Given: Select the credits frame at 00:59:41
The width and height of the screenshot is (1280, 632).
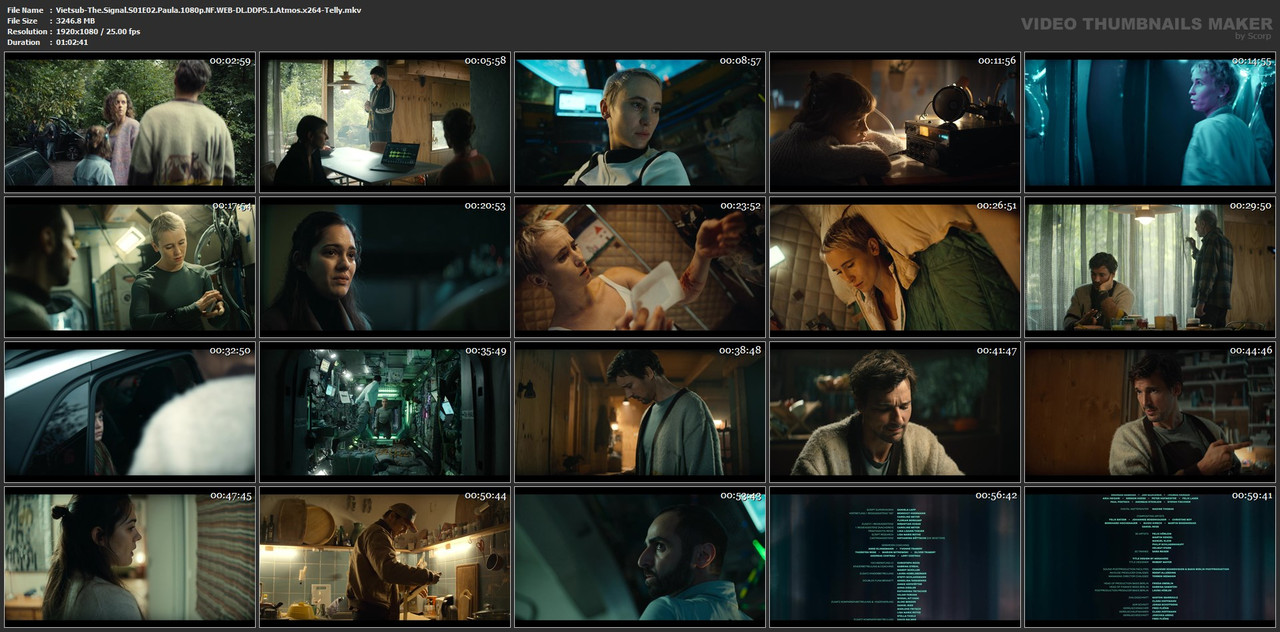Looking at the screenshot, I should (x=1150, y=556).
